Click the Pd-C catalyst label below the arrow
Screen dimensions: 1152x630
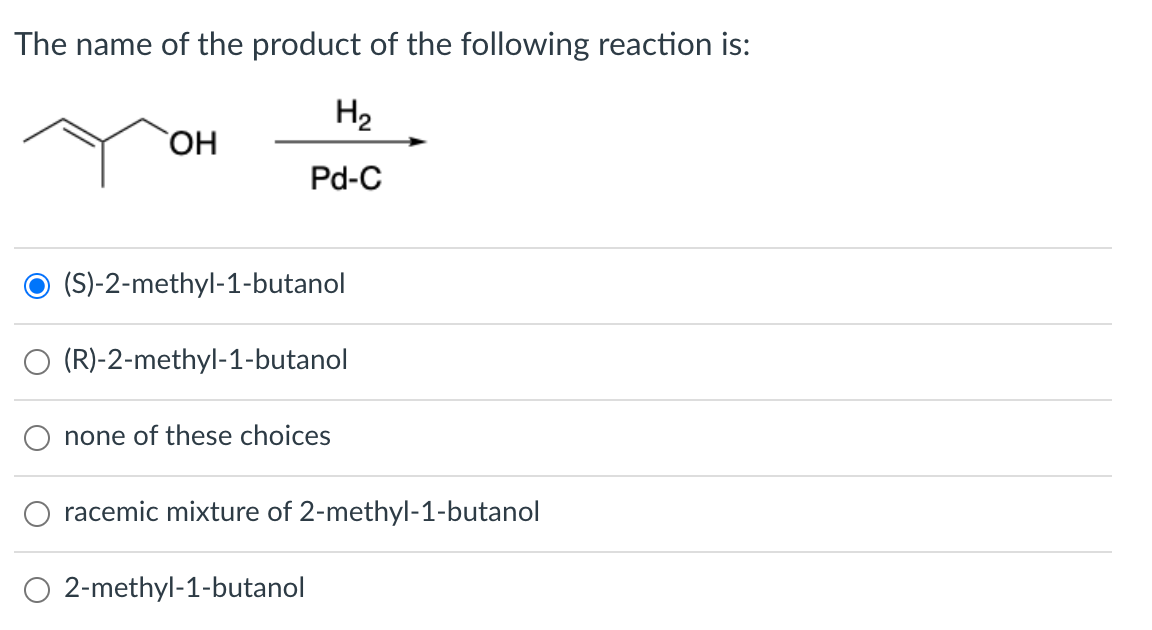tap(346, 178)
